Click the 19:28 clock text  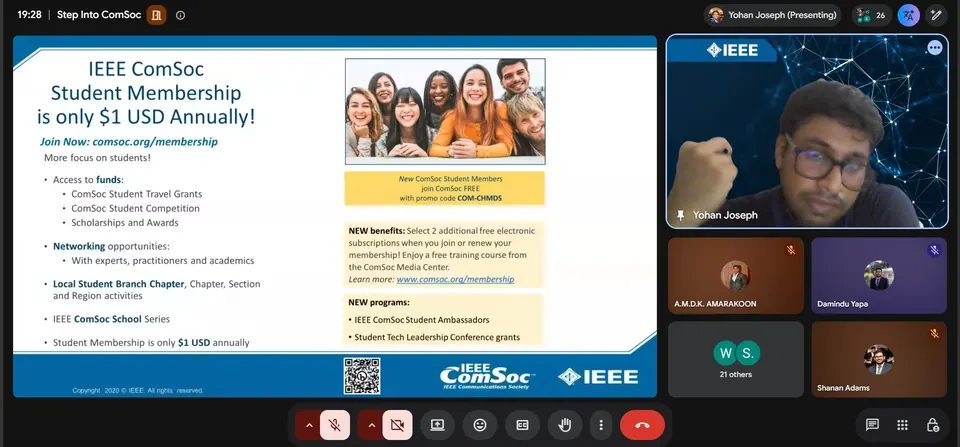pos(29,15)
